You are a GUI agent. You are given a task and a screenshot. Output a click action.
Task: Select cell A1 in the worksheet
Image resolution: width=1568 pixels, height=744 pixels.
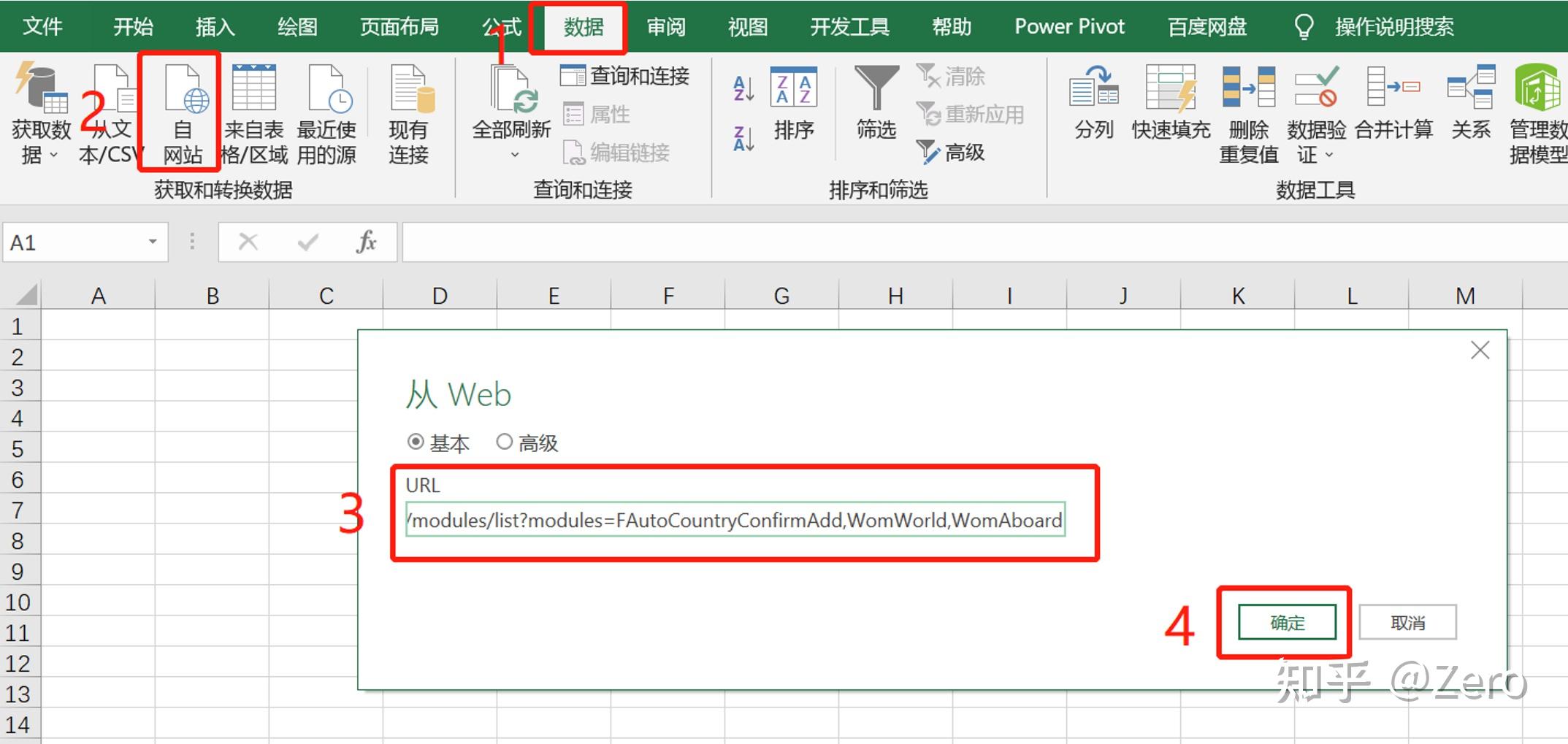point(98,326)
